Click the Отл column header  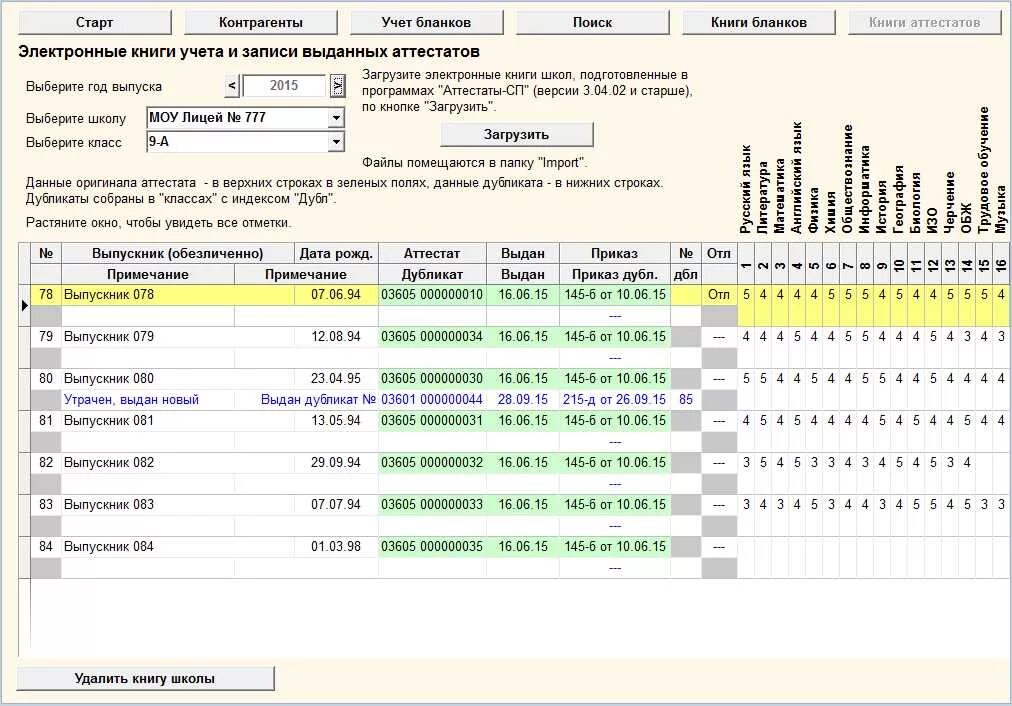coord(719,253)
